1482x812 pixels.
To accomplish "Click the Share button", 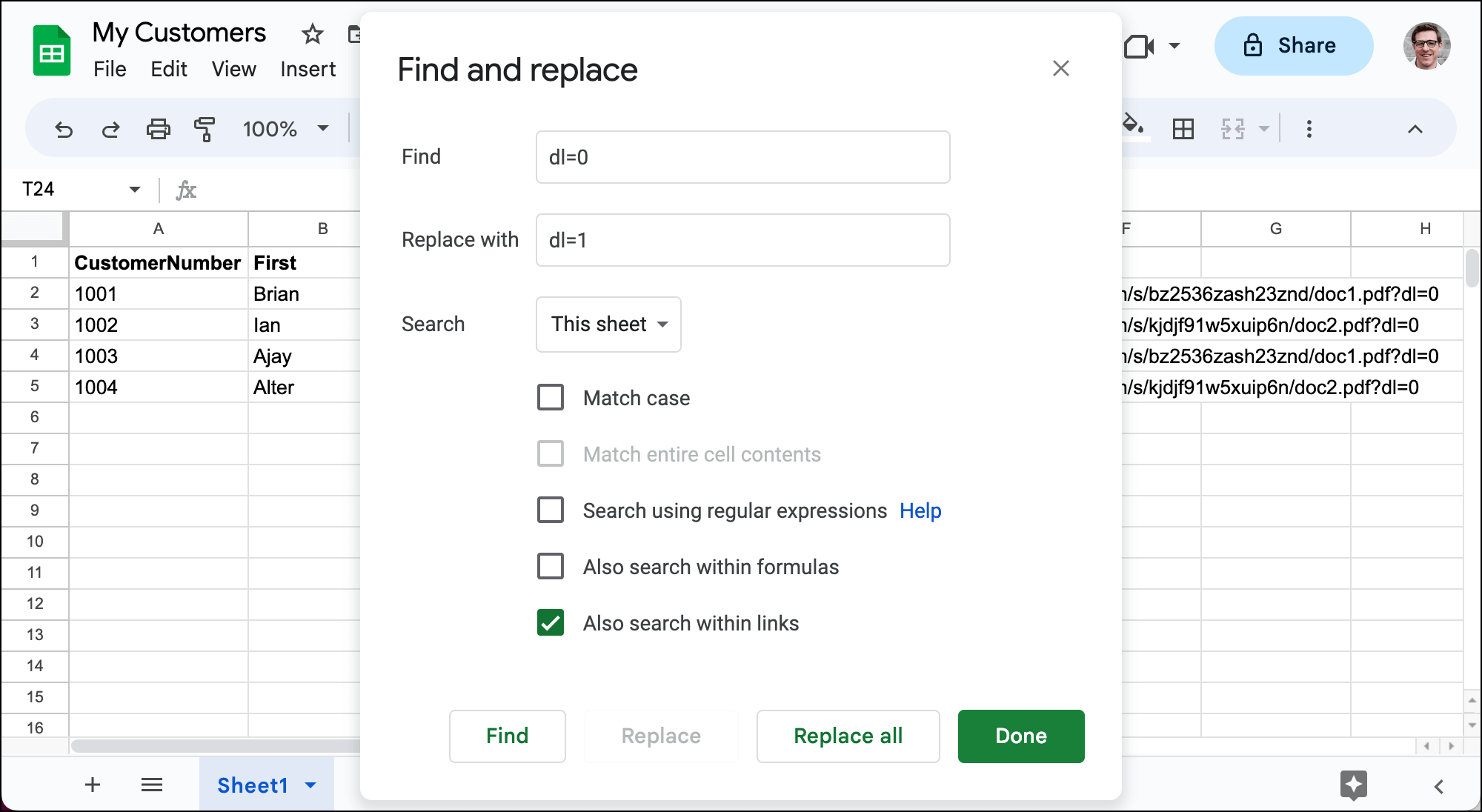I will click(x=1294, y=46).
